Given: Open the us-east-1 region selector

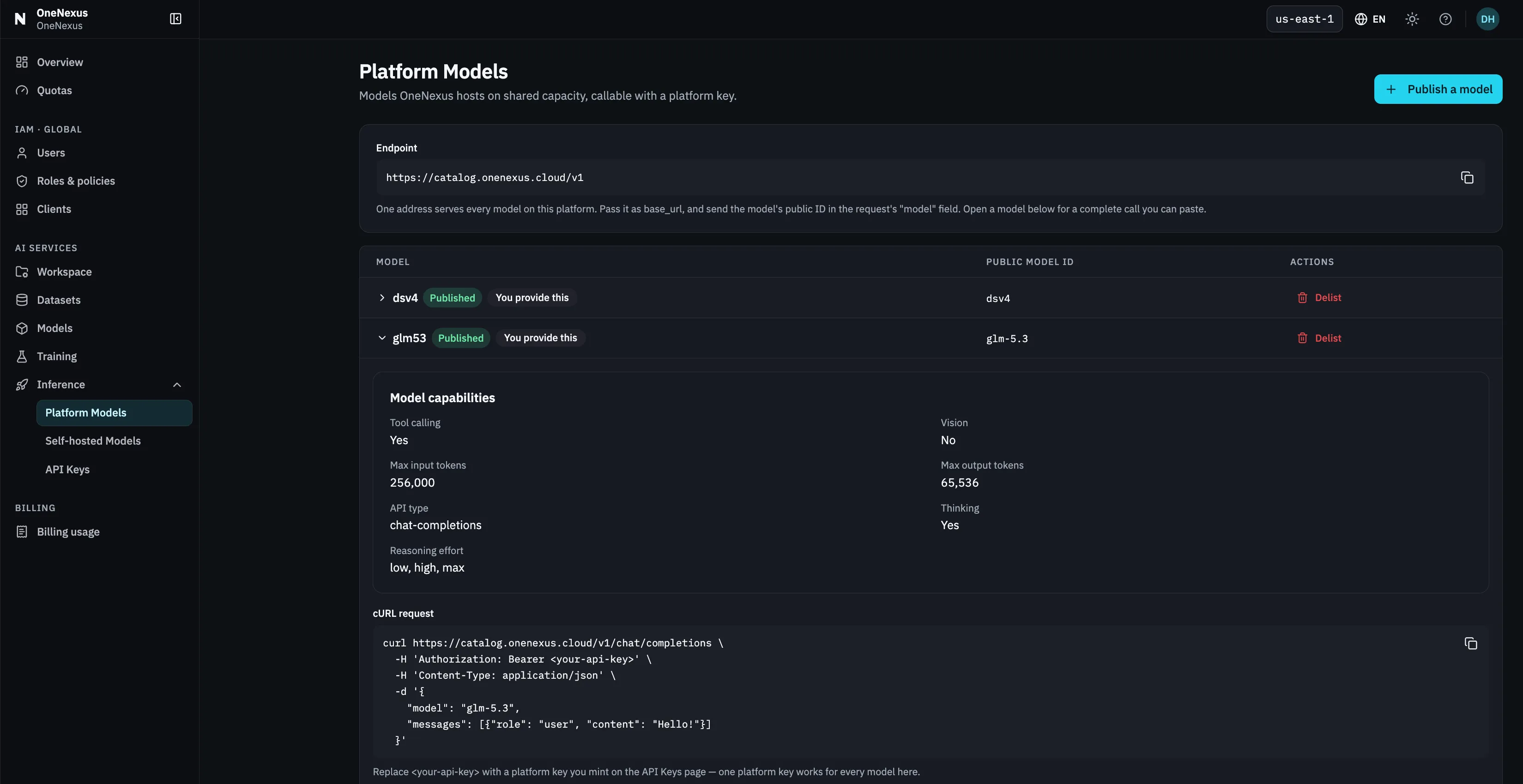Looking at the screenshot, I should (x=1304, y=19).
